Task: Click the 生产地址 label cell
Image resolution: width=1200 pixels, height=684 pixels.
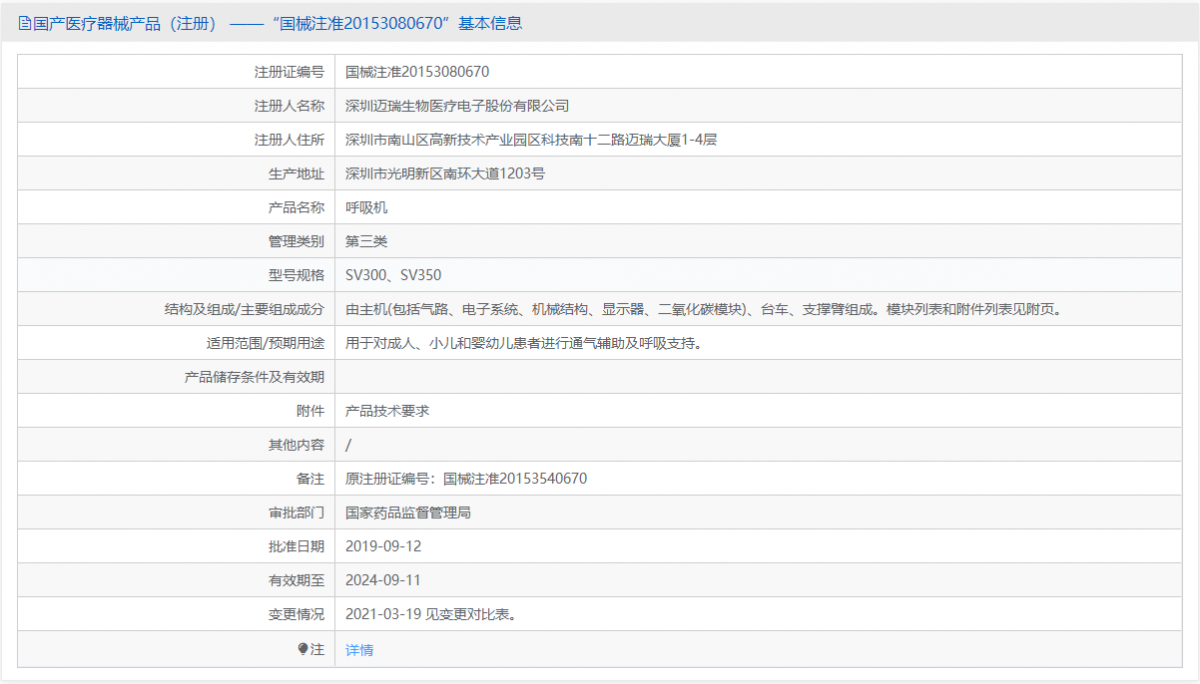Action: 176,174
